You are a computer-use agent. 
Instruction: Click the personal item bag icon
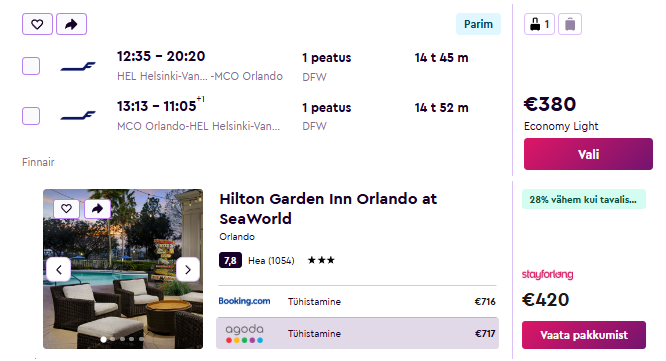[539, 24]
